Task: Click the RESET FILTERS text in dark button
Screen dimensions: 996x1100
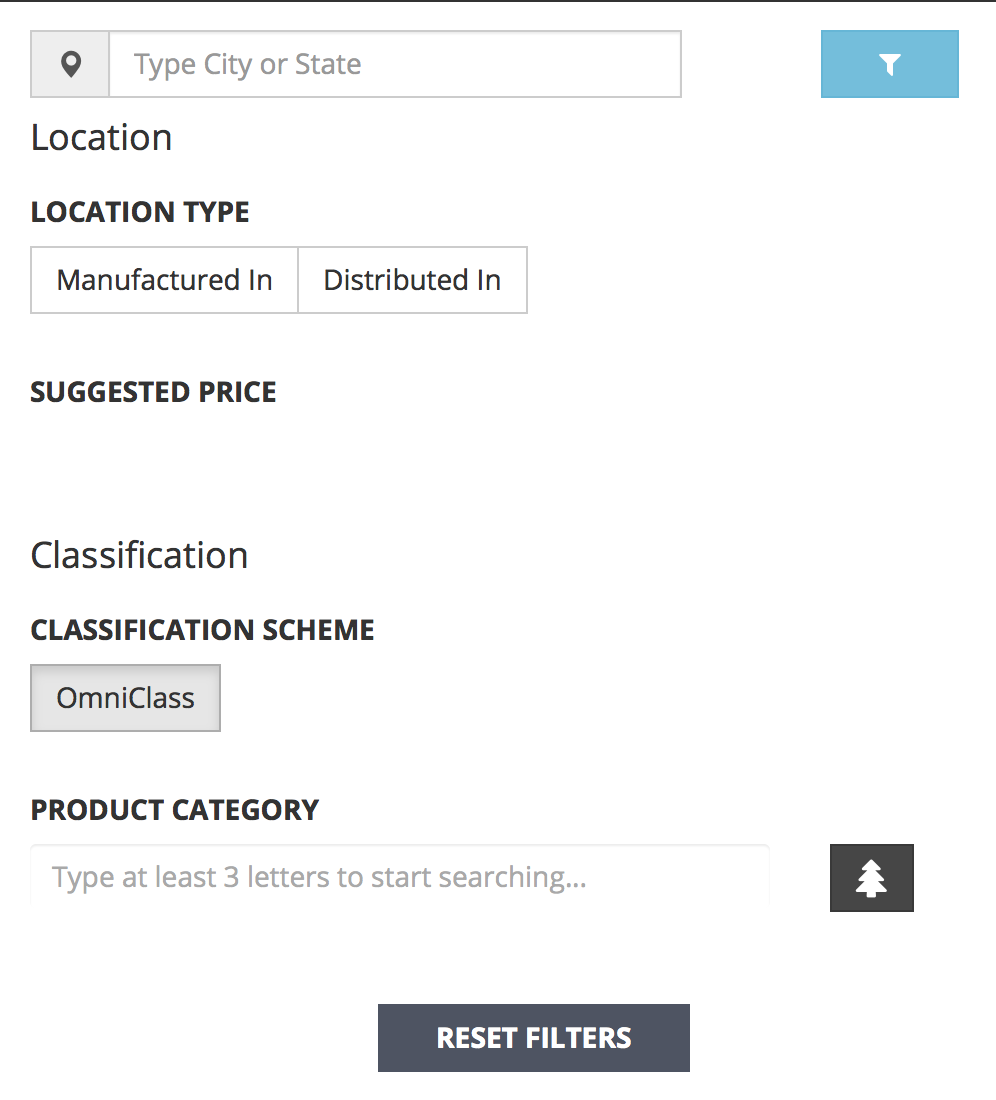Action: click(x=534, y=1038)
